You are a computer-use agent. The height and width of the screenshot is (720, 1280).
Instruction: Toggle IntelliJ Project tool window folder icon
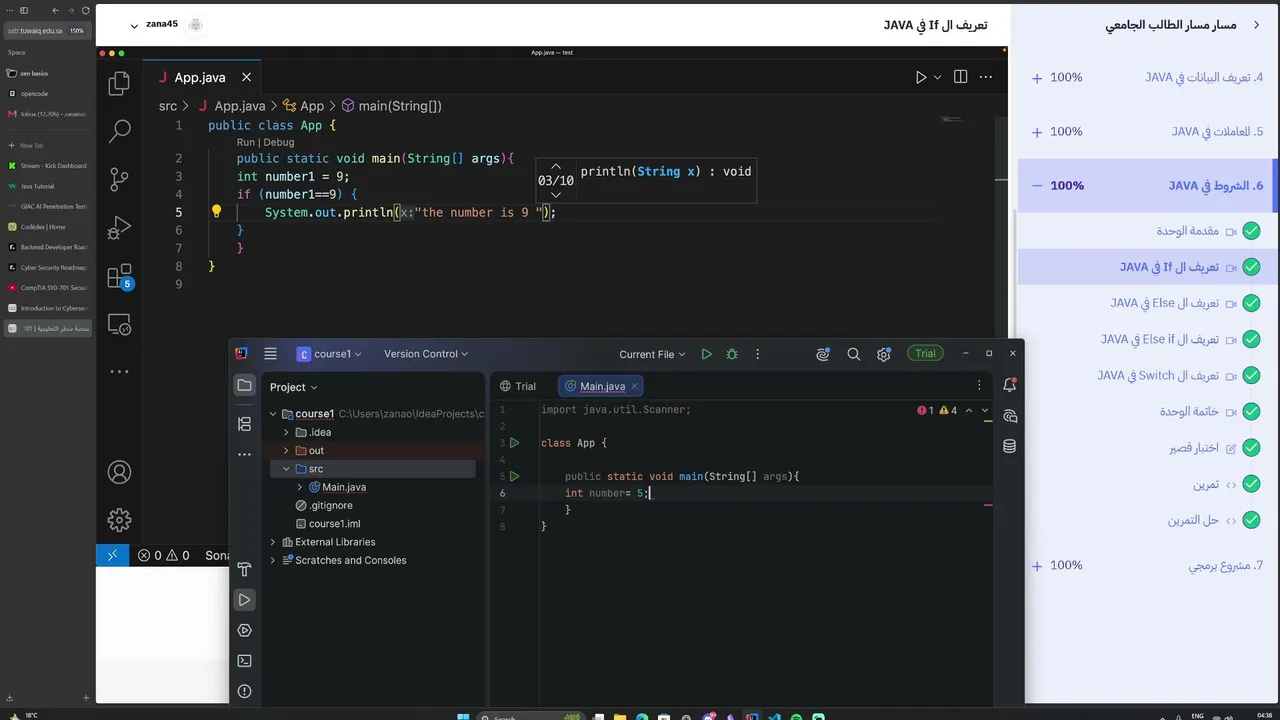[245, 386]
